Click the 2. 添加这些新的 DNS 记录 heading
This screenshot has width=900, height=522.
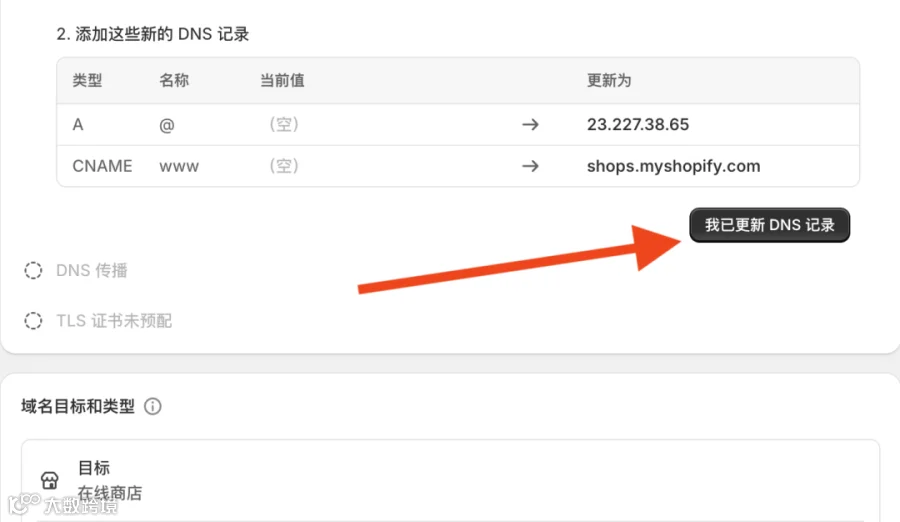point(153,34)
